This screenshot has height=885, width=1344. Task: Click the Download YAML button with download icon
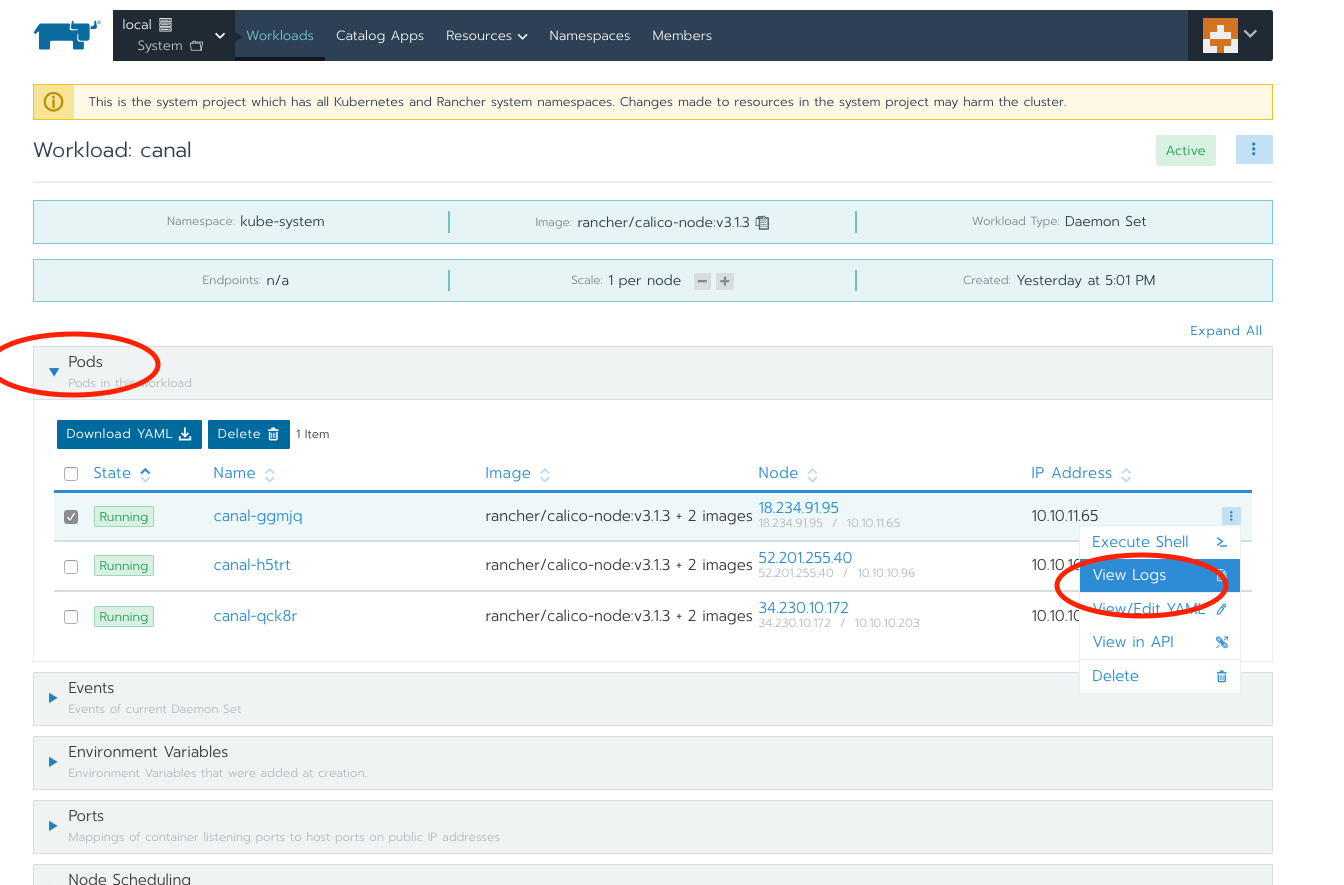click(129, 434)
